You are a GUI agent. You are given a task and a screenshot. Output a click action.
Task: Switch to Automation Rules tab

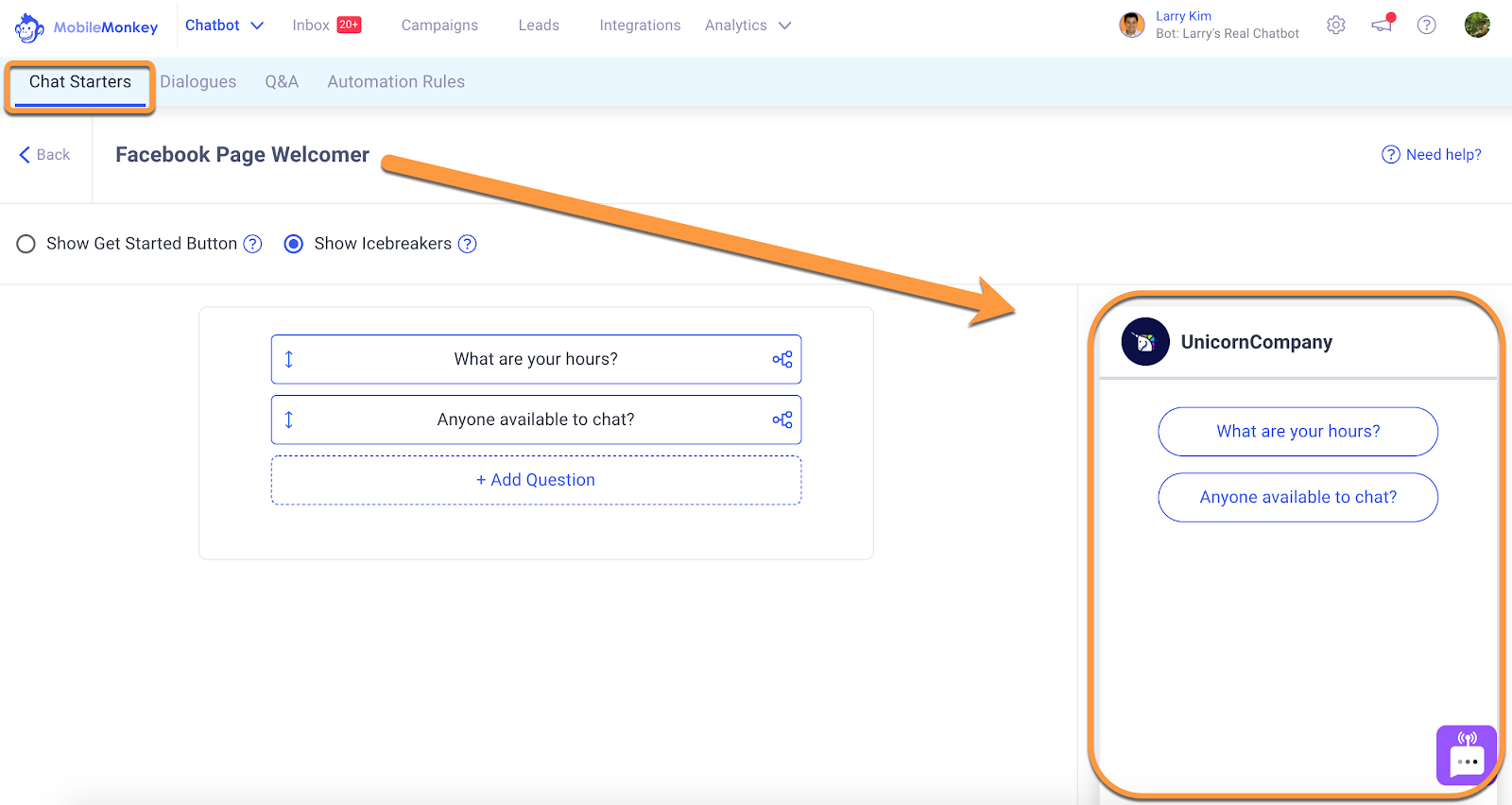[396, 82]
